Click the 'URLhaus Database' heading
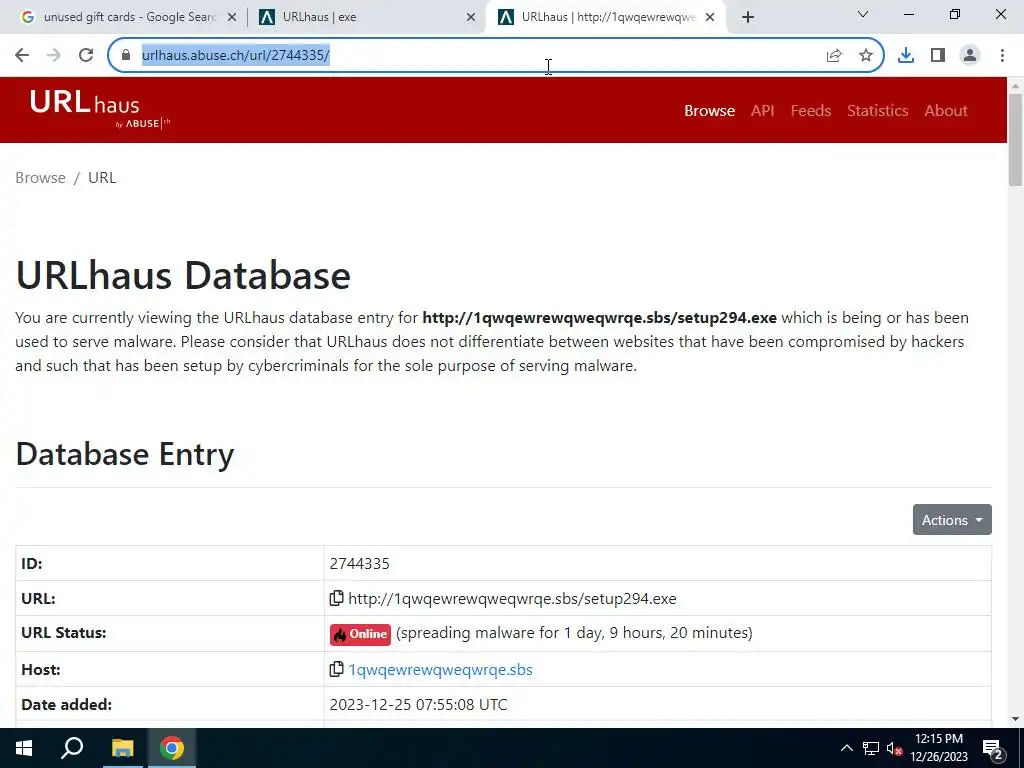This screenshot has width=1024, height=768. point(183,275)
